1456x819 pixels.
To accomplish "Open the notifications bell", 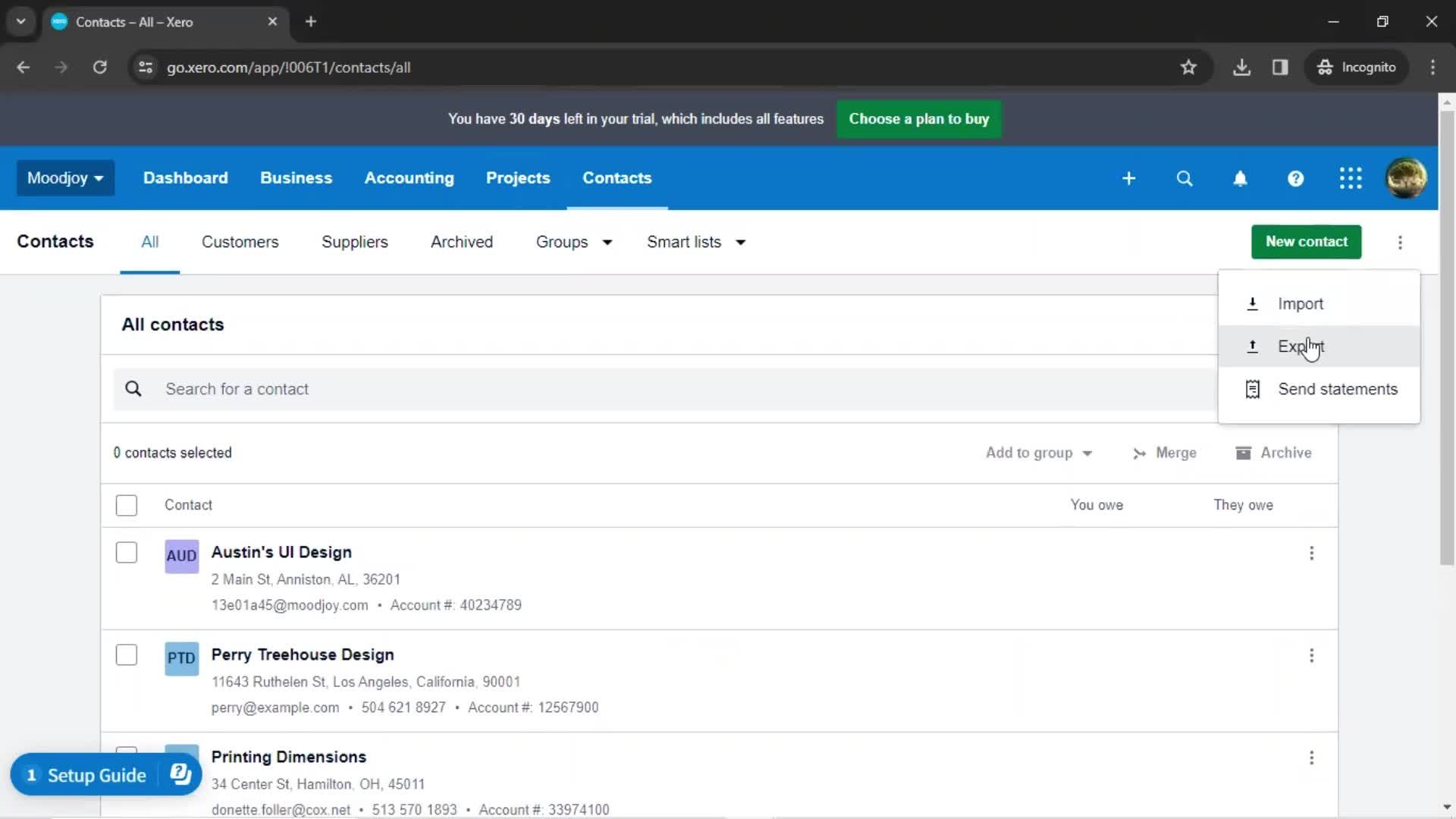I will pos(1240,178).
